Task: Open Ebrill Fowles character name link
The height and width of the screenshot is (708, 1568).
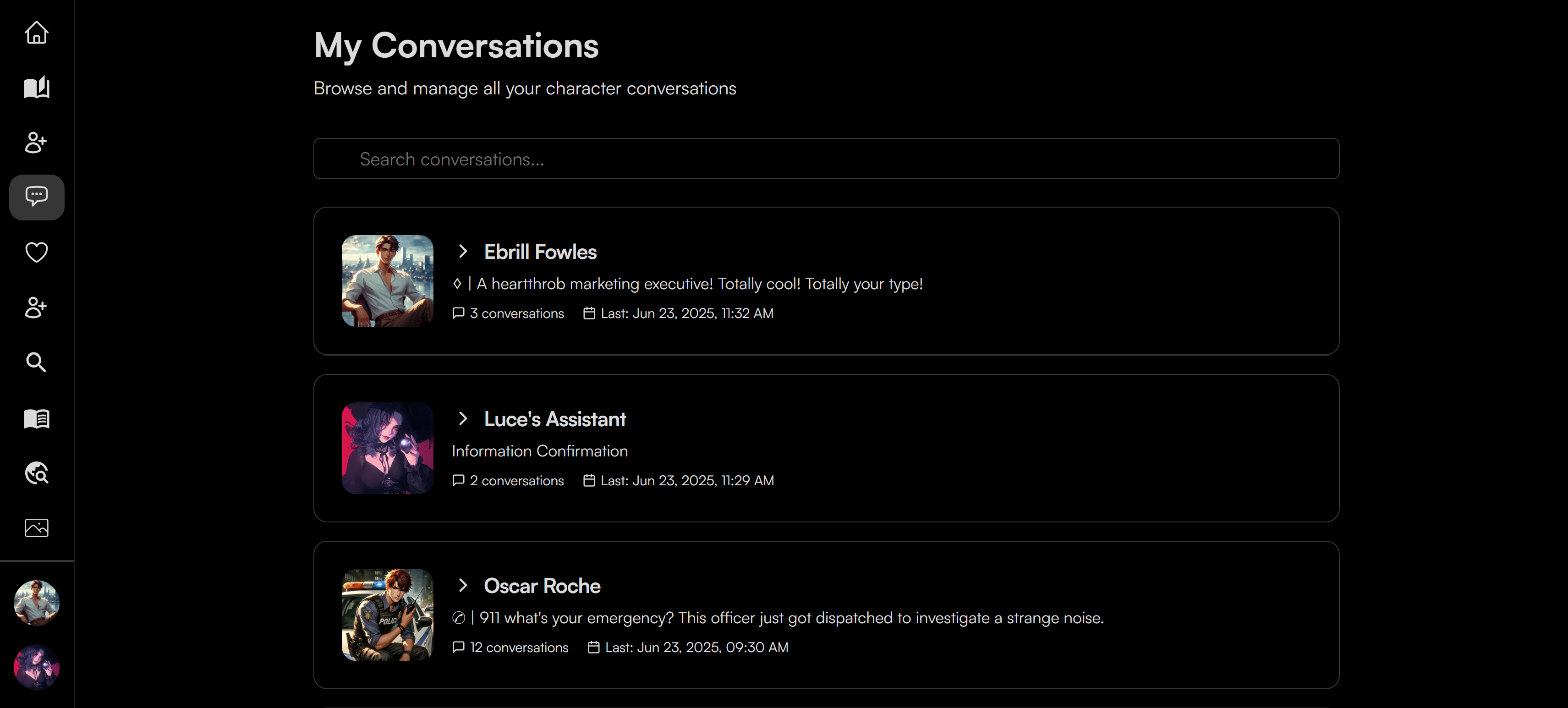Action: pos(540,252)
